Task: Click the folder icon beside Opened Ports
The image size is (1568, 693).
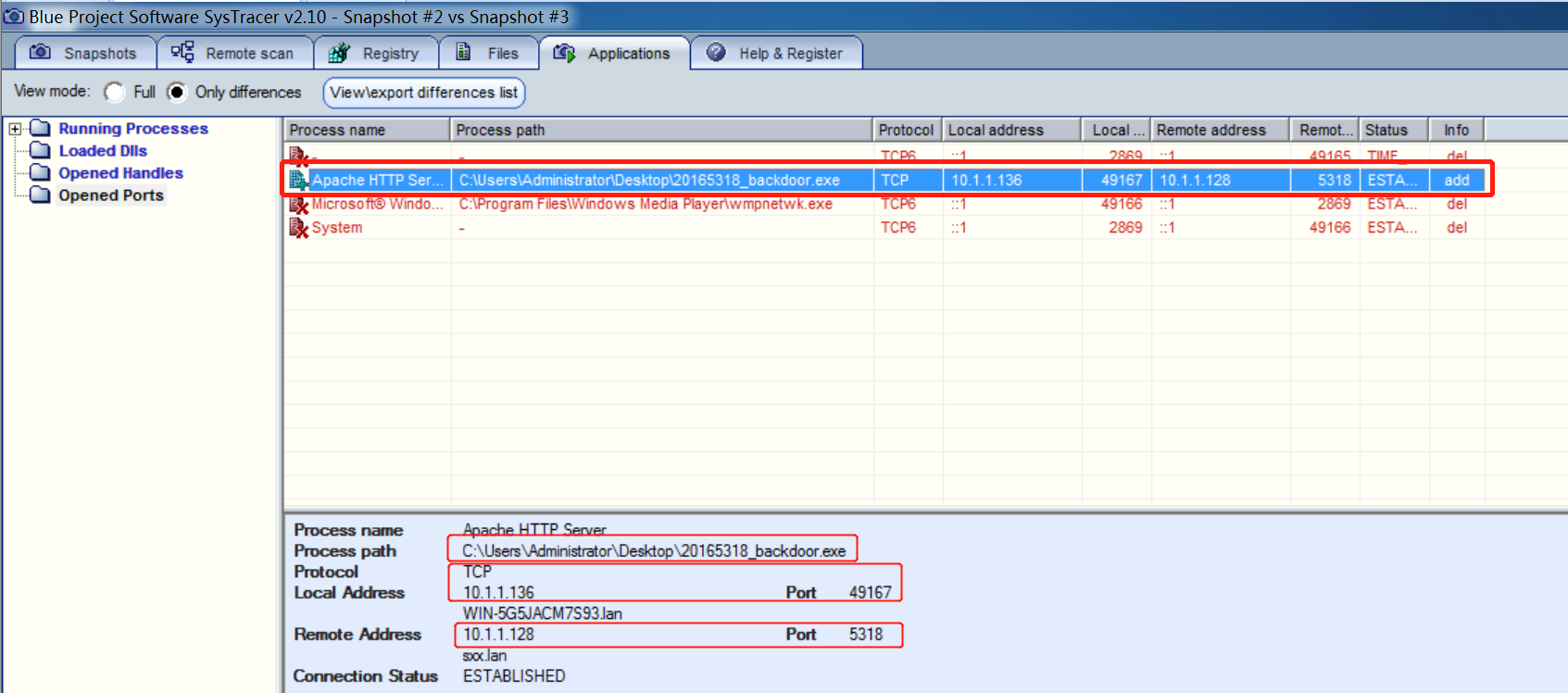Action: tap(40, 195)
